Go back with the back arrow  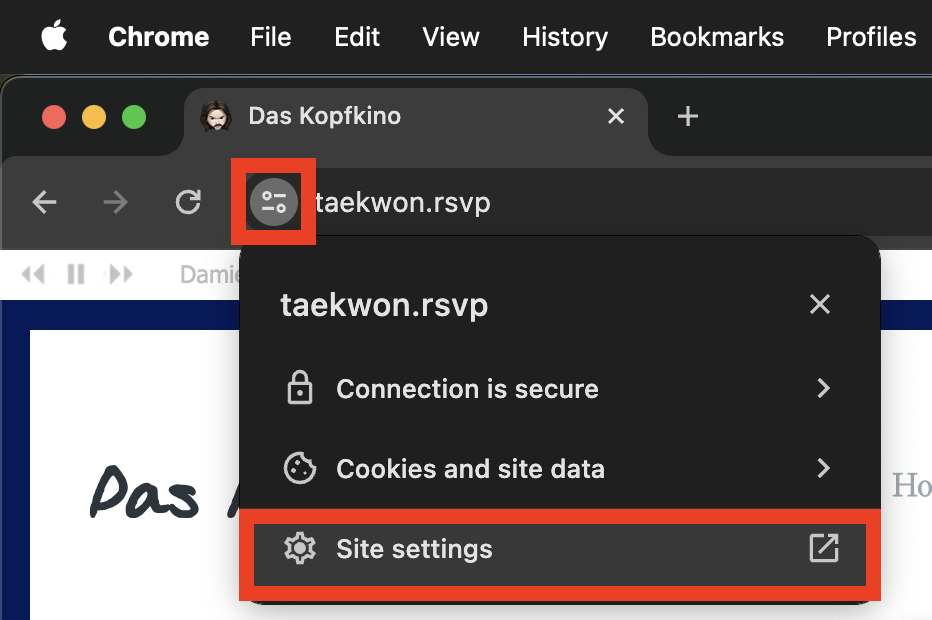tap(44, 202)
